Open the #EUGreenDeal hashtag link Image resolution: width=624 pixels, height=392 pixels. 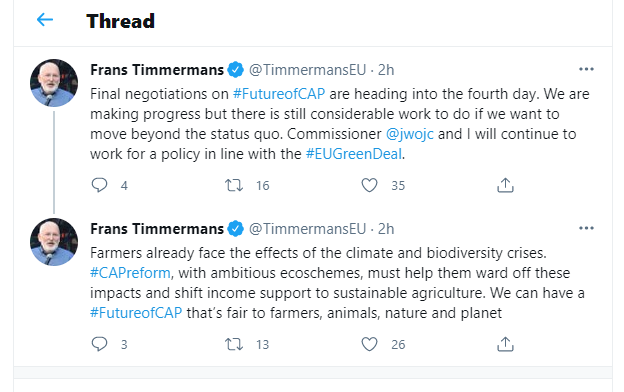click(x=354, y=154)
